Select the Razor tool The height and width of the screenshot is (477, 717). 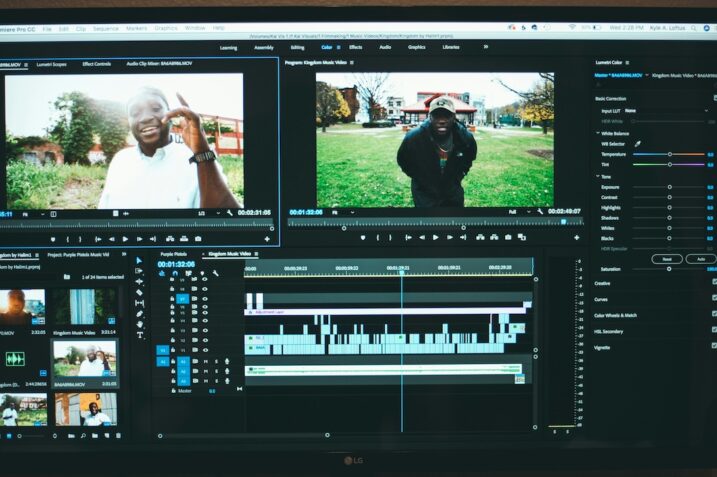tap(139, 292)
